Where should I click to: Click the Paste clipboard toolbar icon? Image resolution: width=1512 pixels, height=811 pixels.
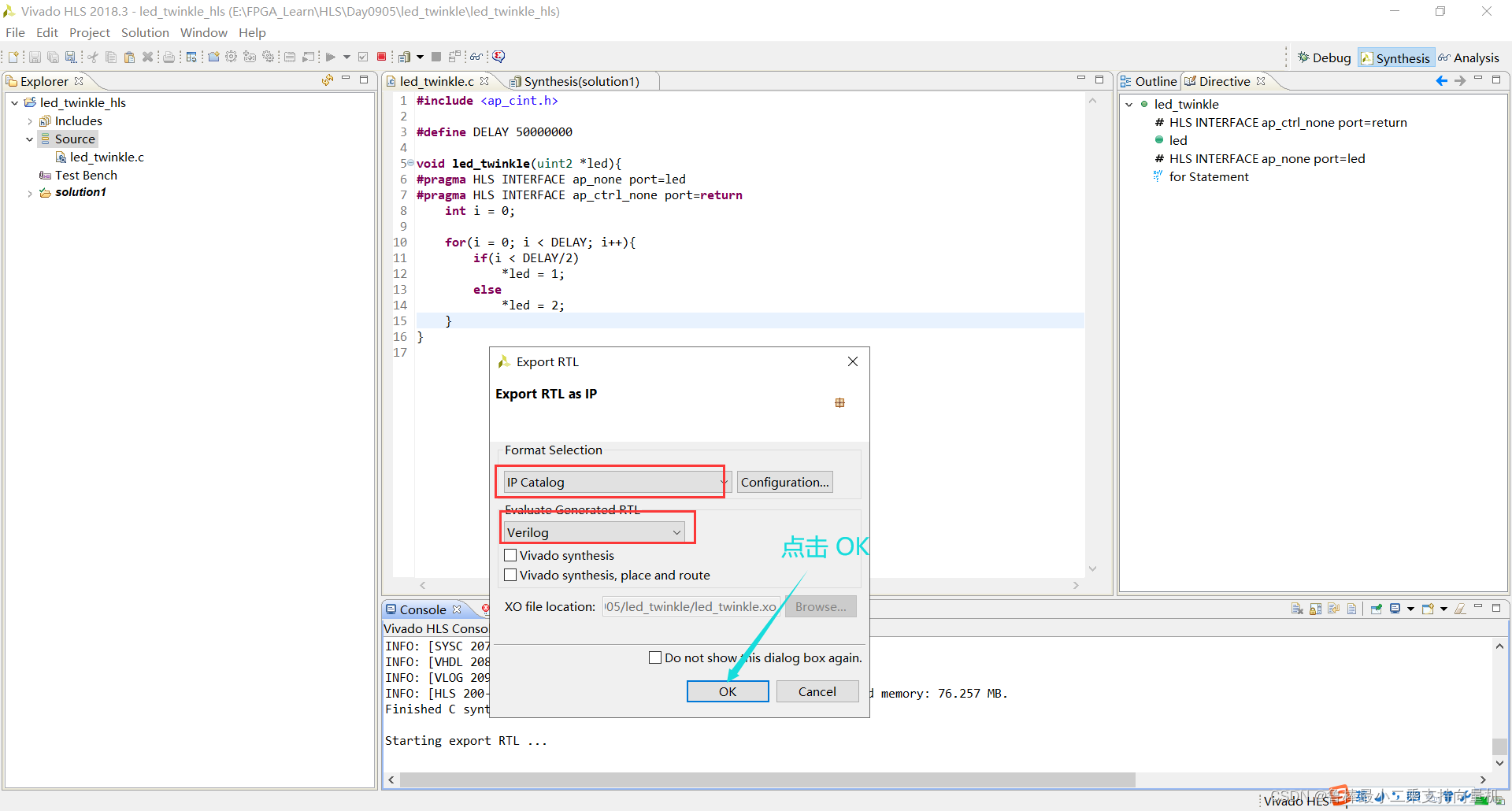(x=129, y=57)
